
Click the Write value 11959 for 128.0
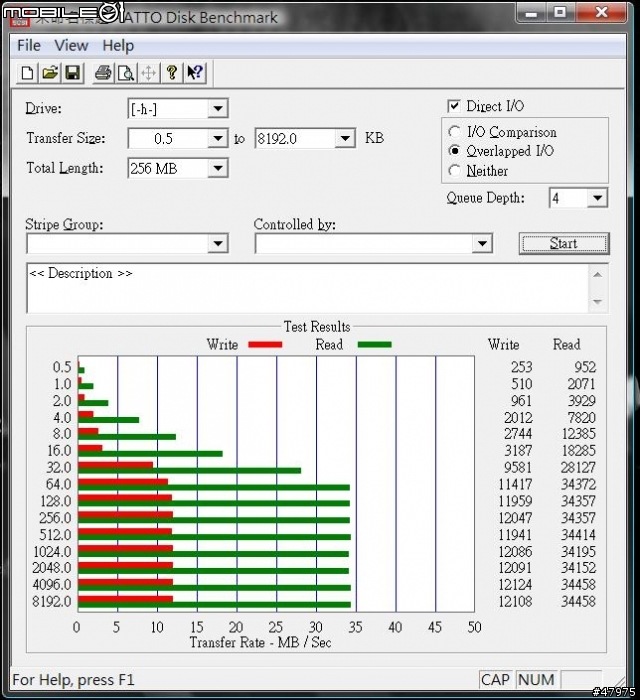pyautogui.click(x=515, y=501)
